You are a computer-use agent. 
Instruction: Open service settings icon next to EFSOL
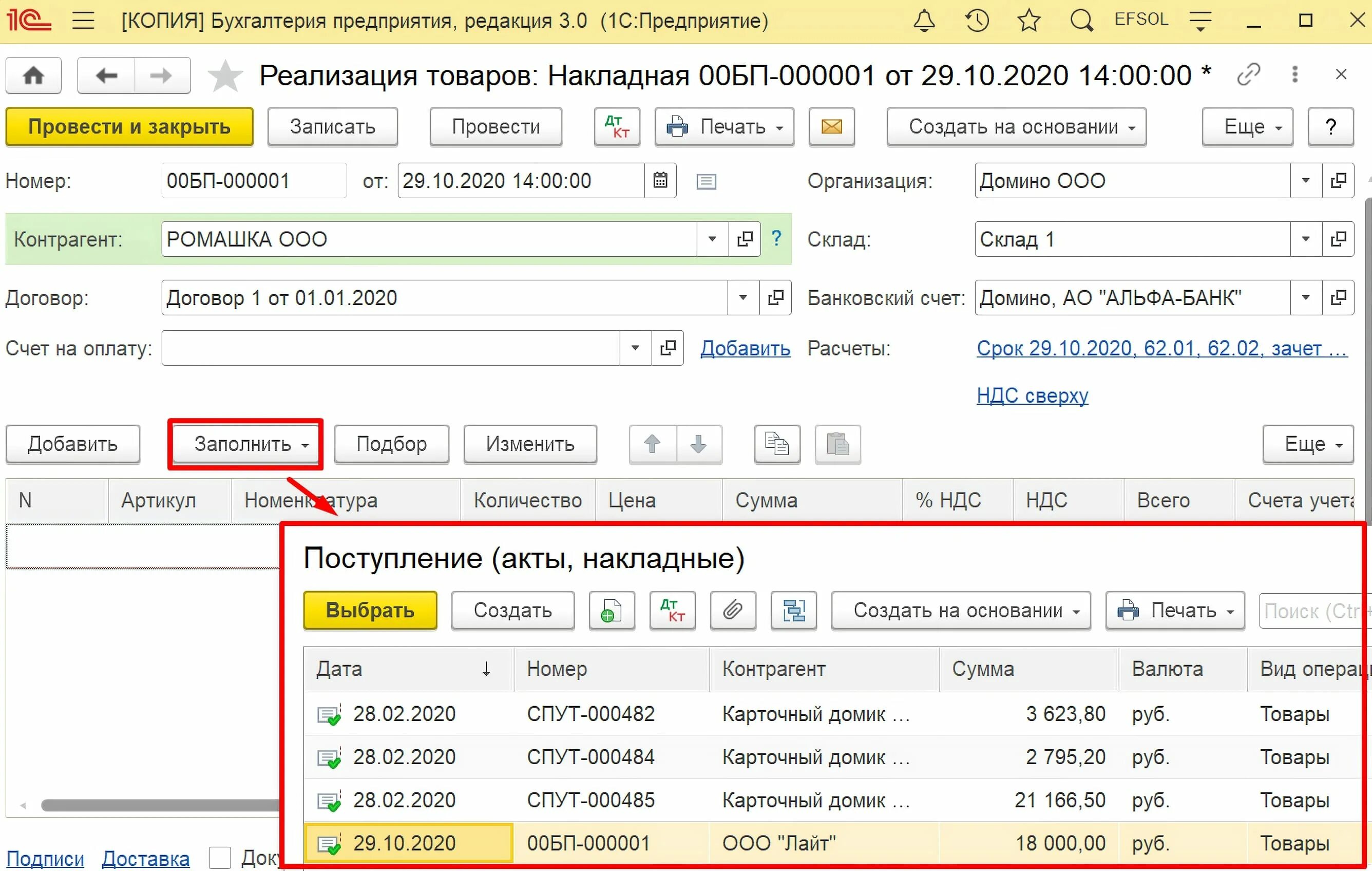click(1200, 21)
